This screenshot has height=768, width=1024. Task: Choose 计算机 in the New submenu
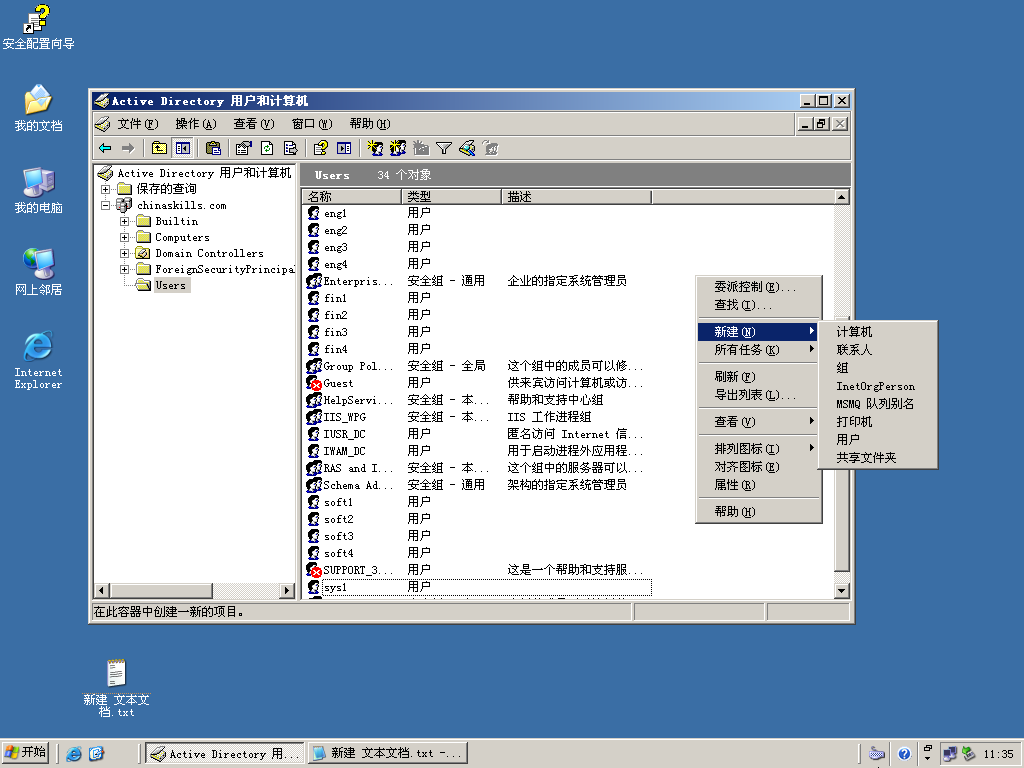tap(877, 332)
